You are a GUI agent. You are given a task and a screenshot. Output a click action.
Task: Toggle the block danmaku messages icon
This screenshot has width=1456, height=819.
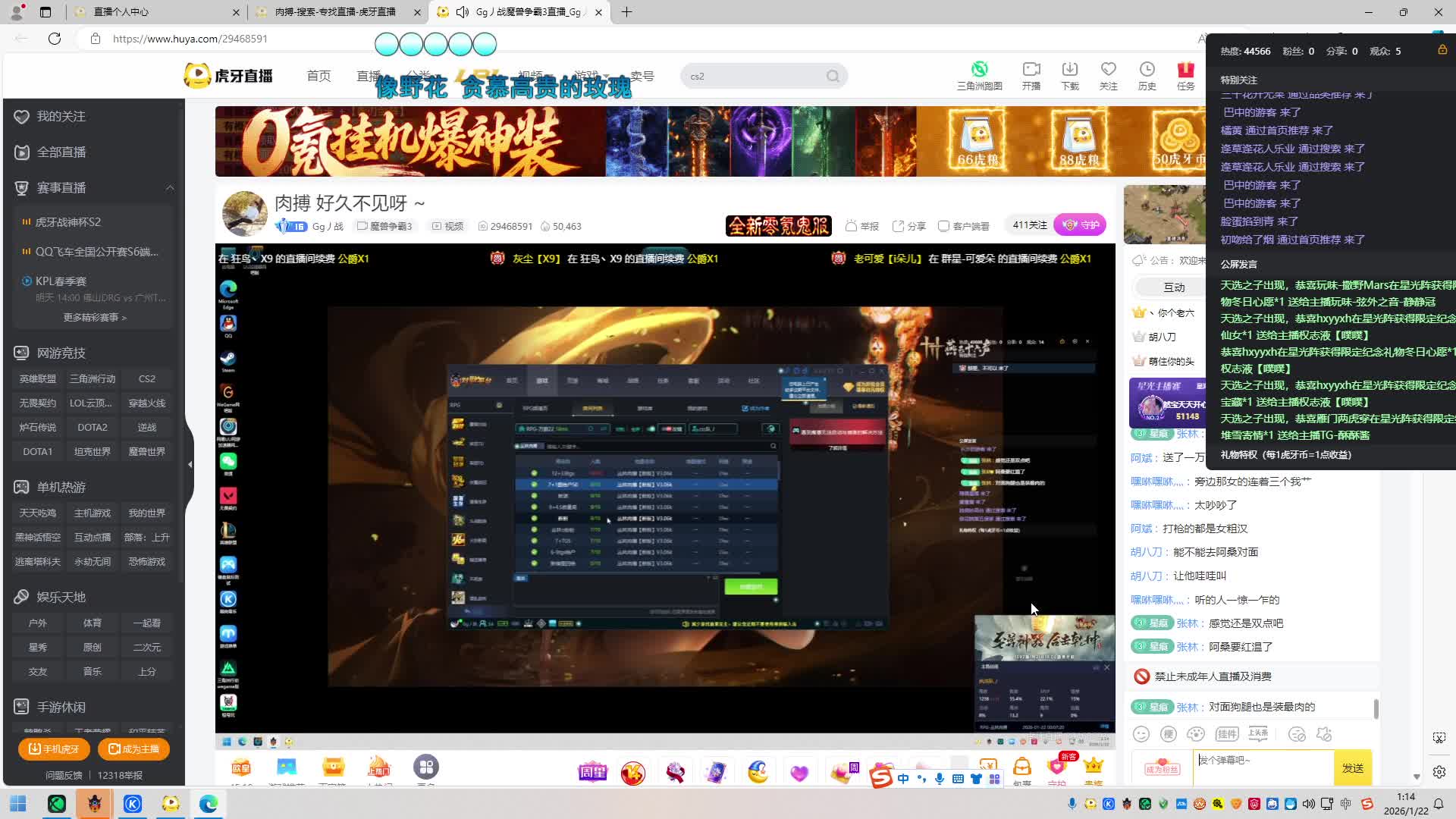coord(1297,734)
